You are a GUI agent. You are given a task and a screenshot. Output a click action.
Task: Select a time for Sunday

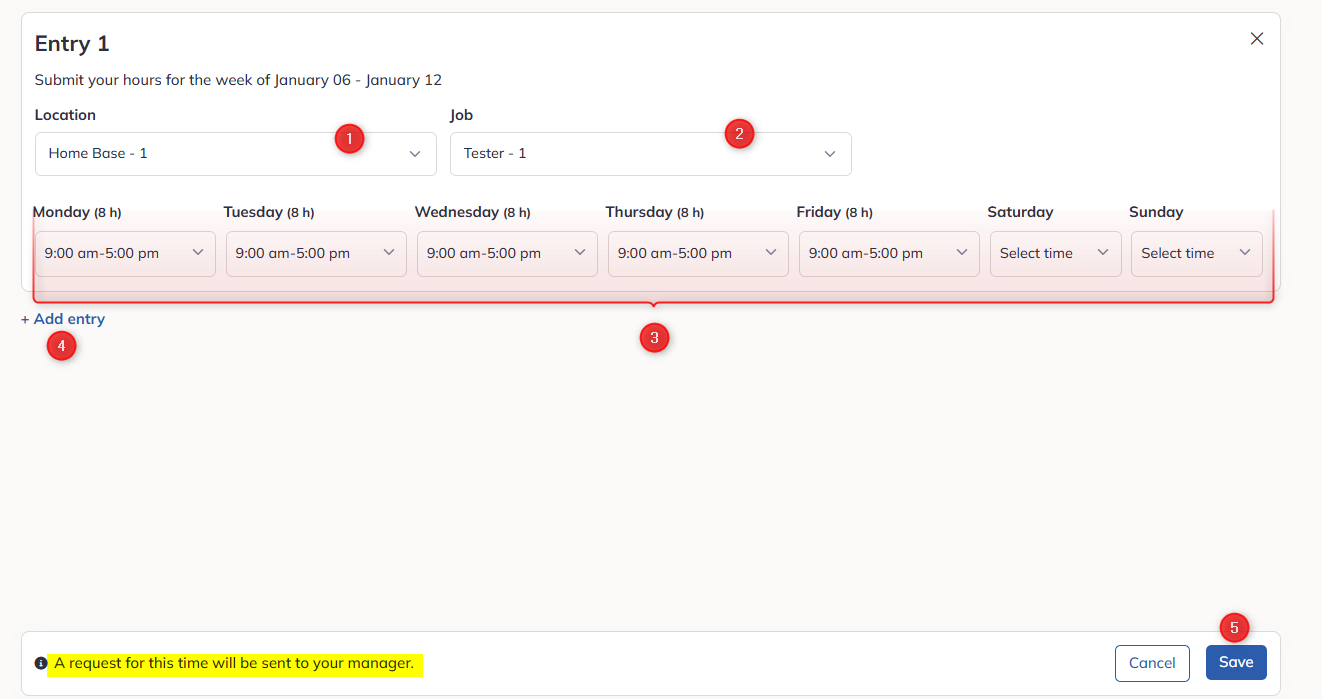[x=1197, y=254]
